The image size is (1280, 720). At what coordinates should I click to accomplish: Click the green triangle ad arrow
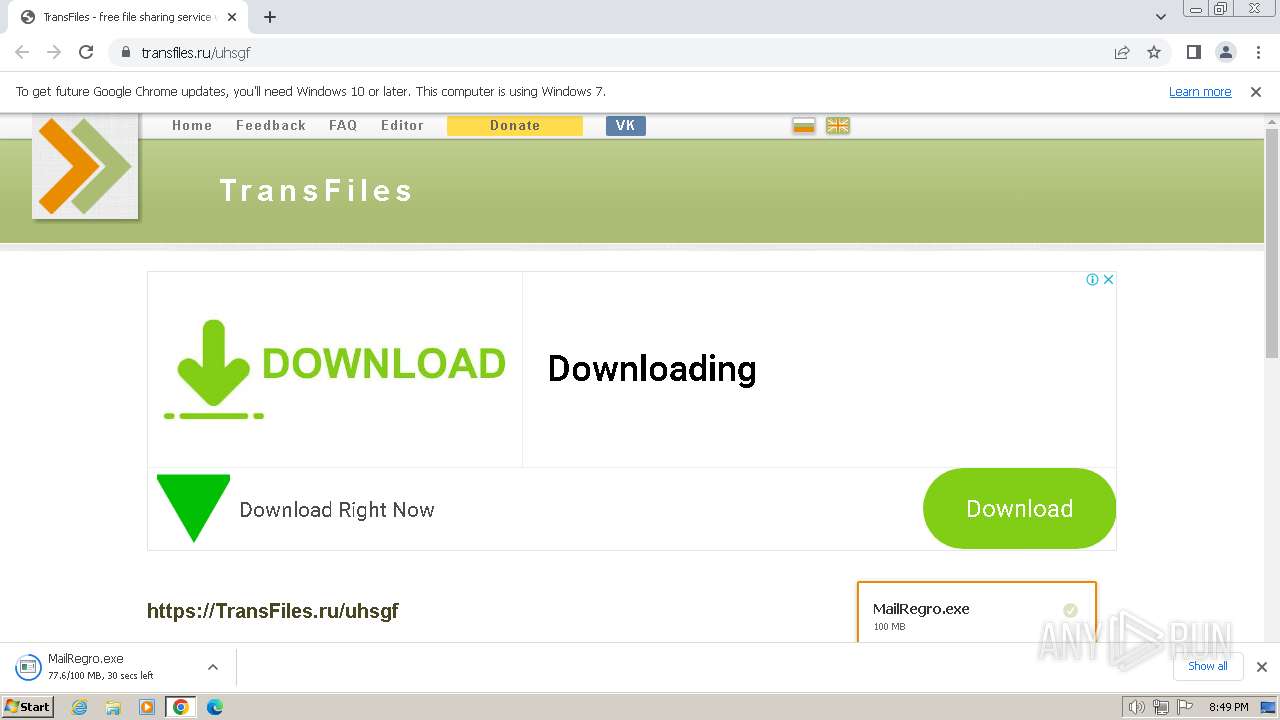click(194, 509)
